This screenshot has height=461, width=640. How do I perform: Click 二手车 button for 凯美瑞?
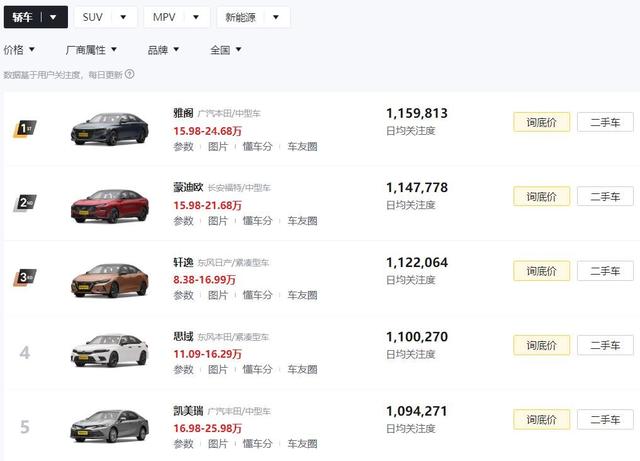pos(605,419)
